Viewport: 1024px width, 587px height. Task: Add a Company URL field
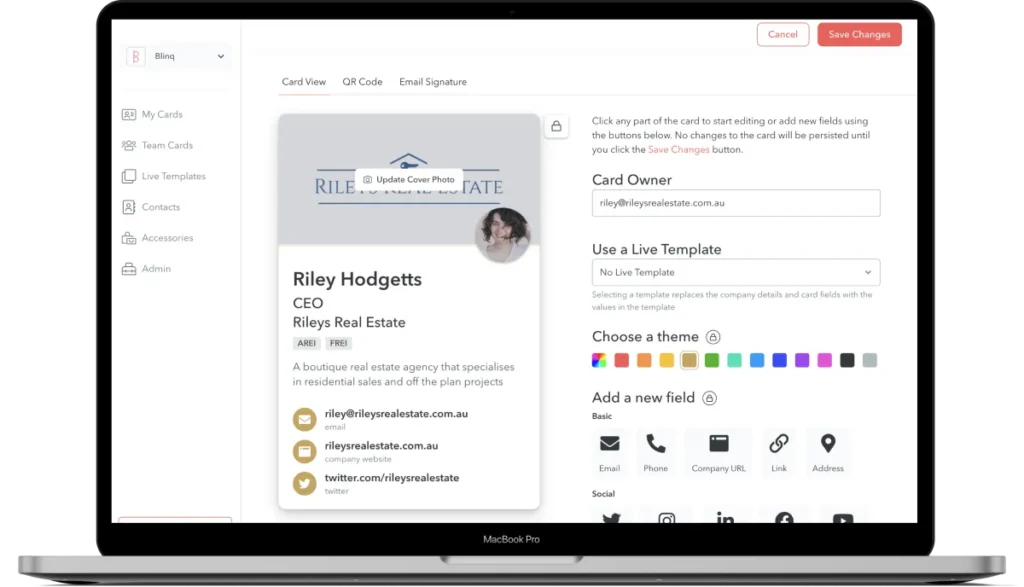718,450
